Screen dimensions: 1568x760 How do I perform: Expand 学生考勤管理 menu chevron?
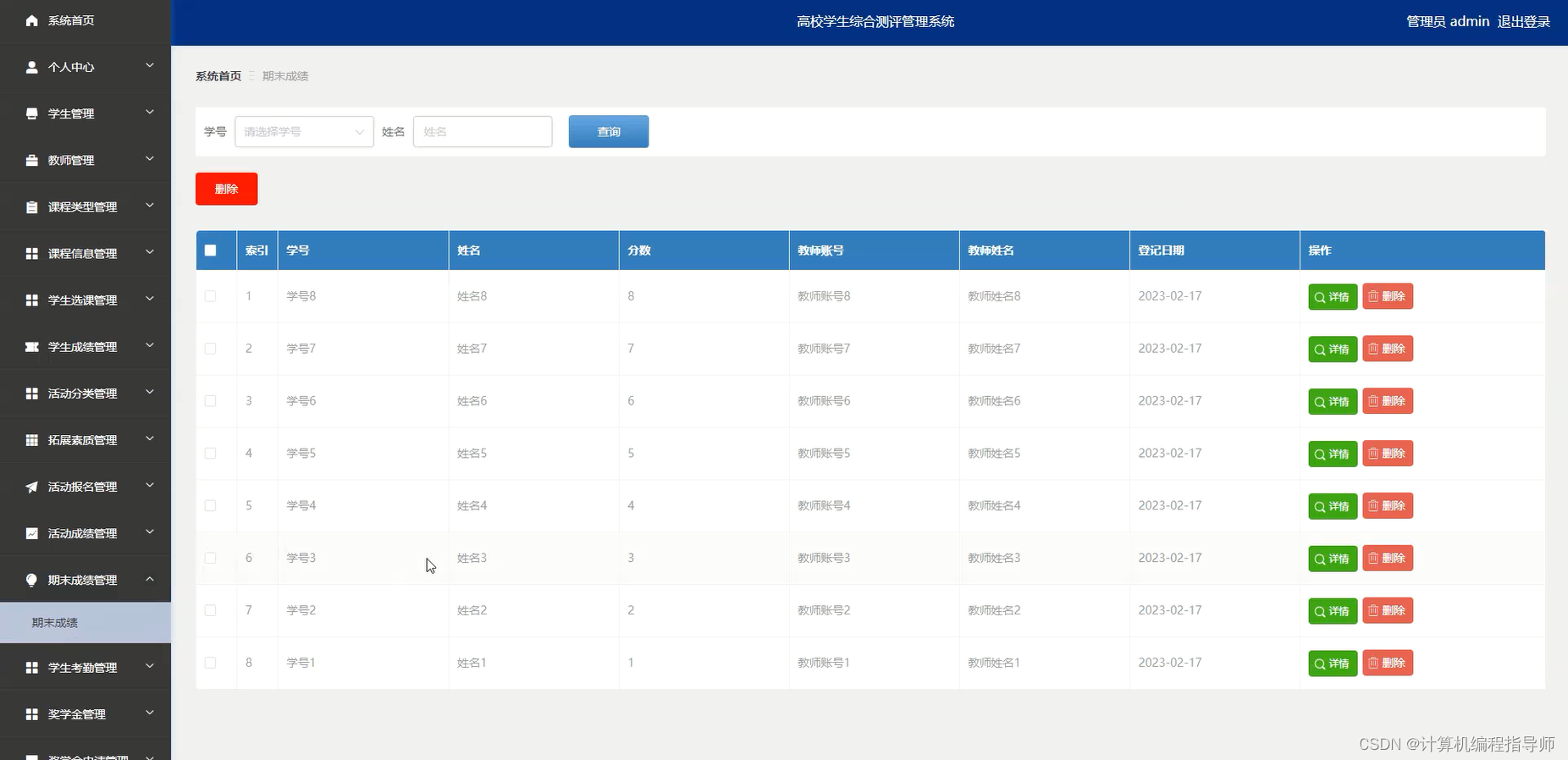coord(150,666)
